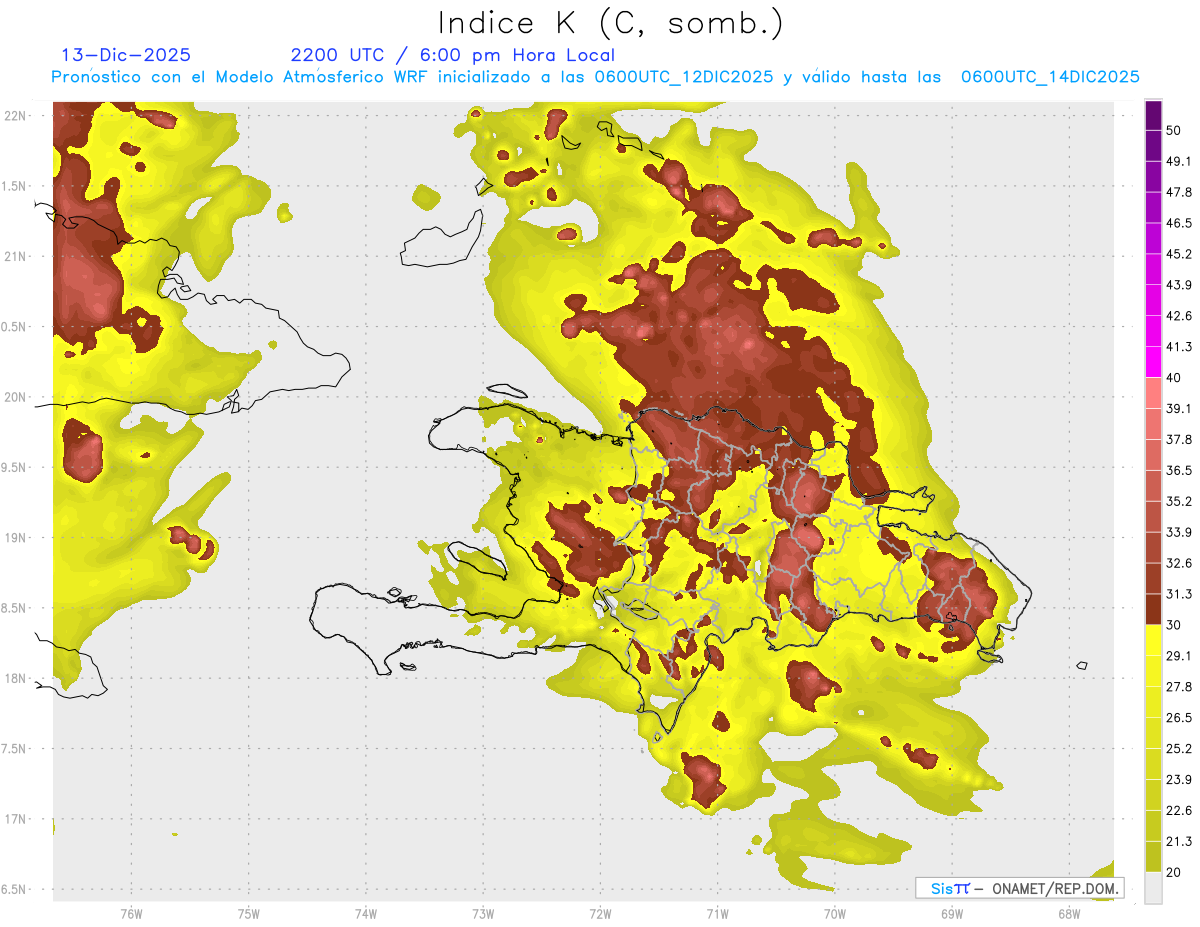The width and height of the screenshot is (1200, 927).
Task: Click the colorbar value "33.9"
Action: click(1180, 532)
